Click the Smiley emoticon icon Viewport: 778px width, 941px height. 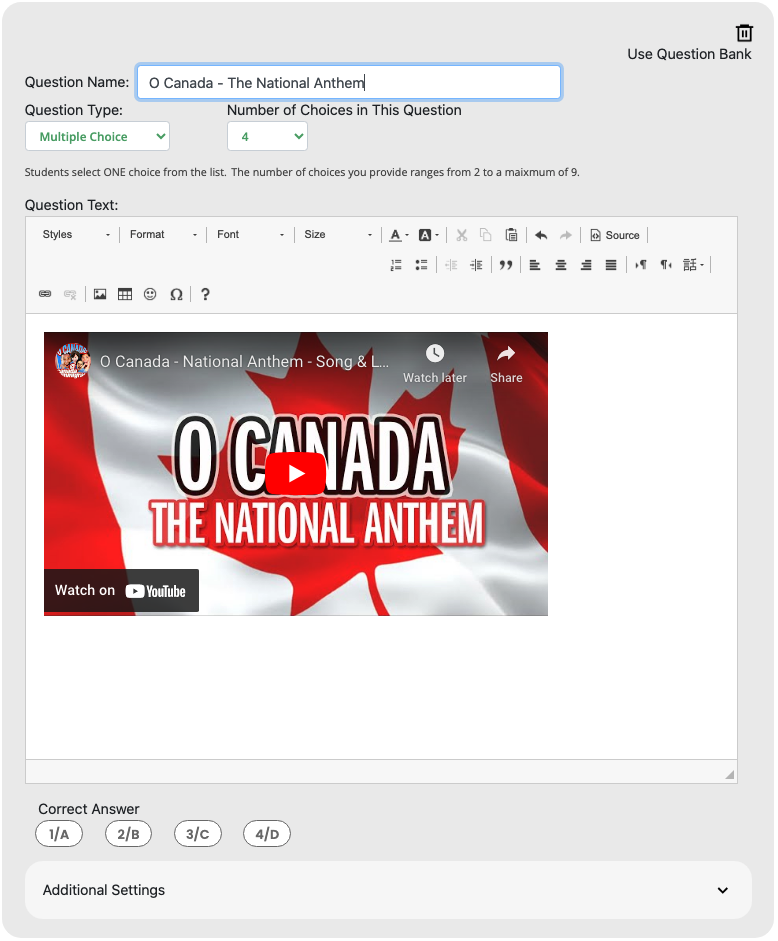click(150, 294)
